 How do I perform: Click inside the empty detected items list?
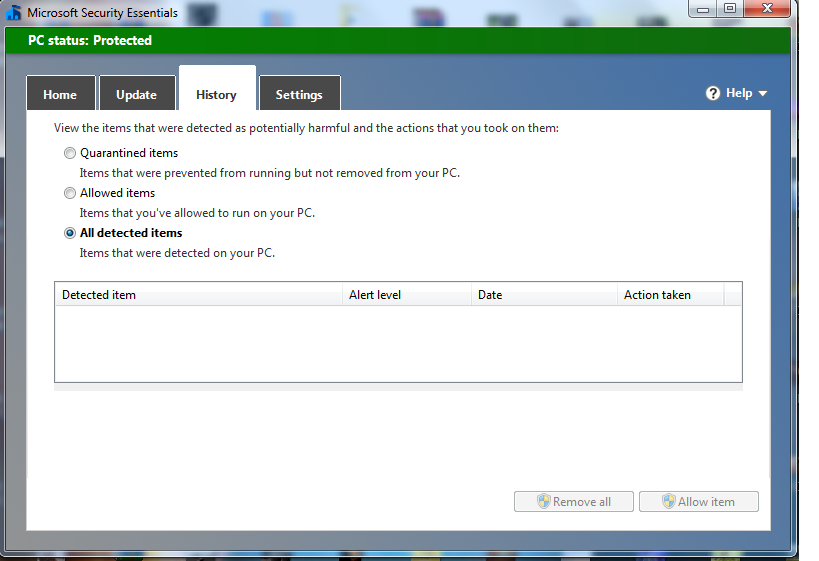coord(398,343)
